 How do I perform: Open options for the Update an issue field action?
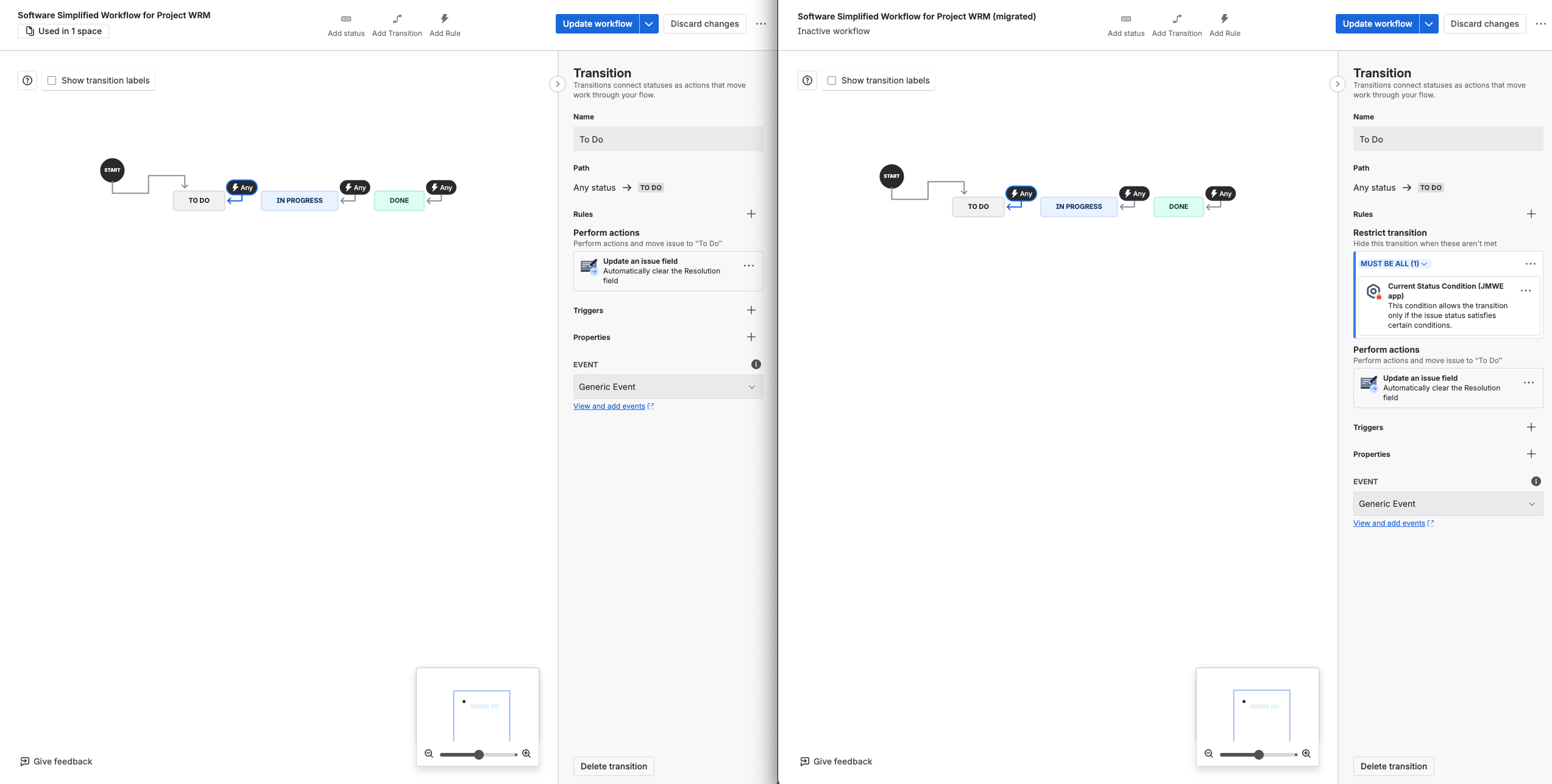tap(748, 266)
